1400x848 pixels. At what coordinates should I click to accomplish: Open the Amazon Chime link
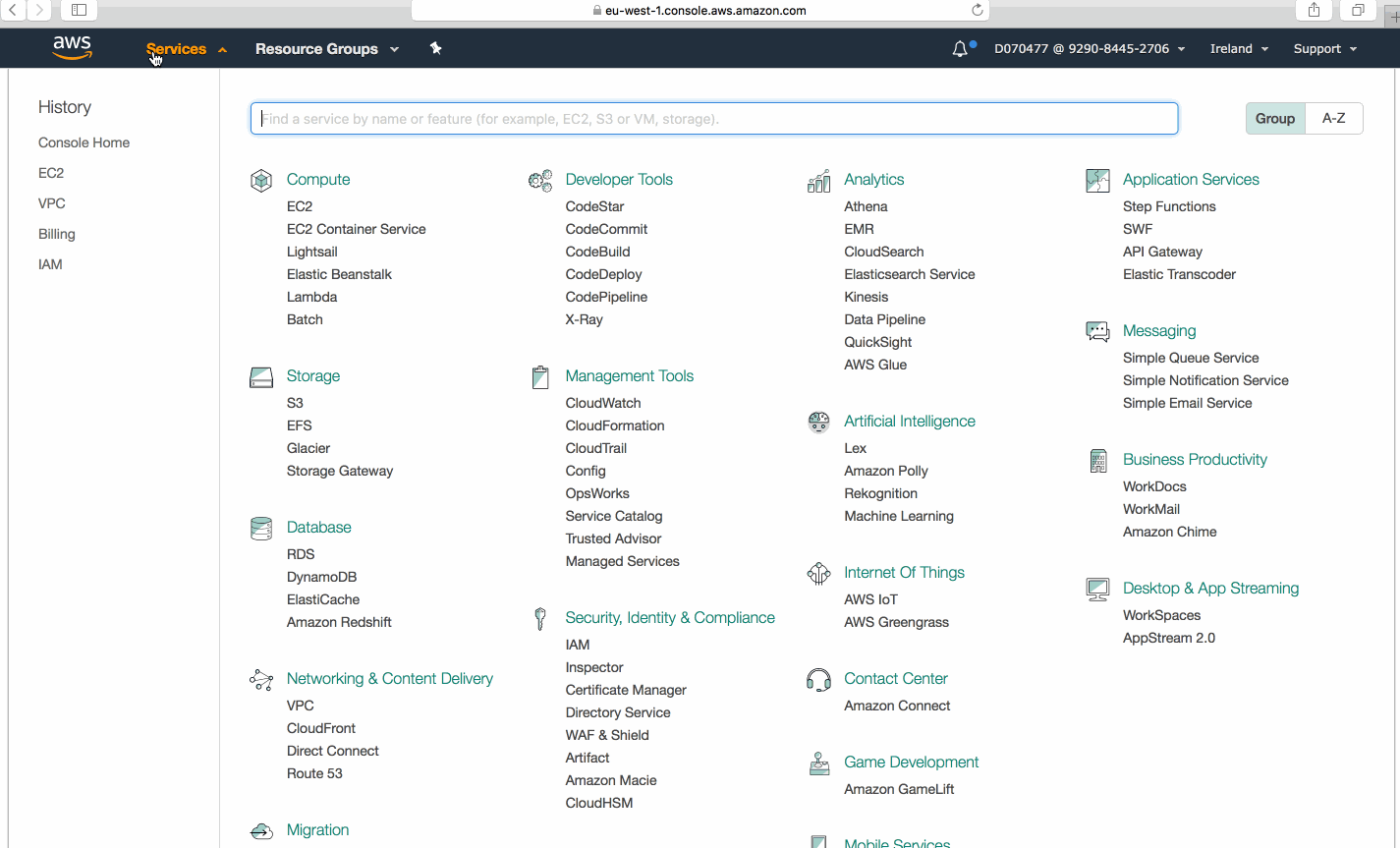click(1169, 532)
